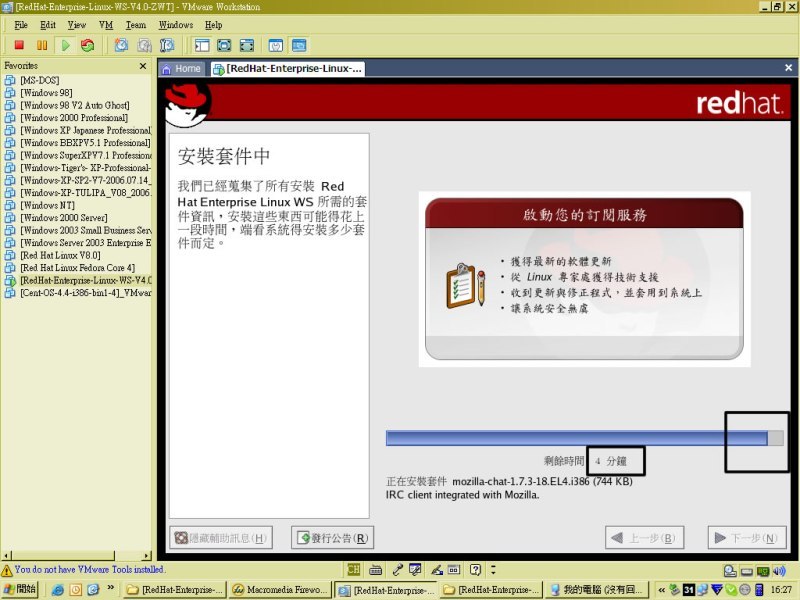Launch Internet Explorer from Quick Launch

click(x=58, y=589)
